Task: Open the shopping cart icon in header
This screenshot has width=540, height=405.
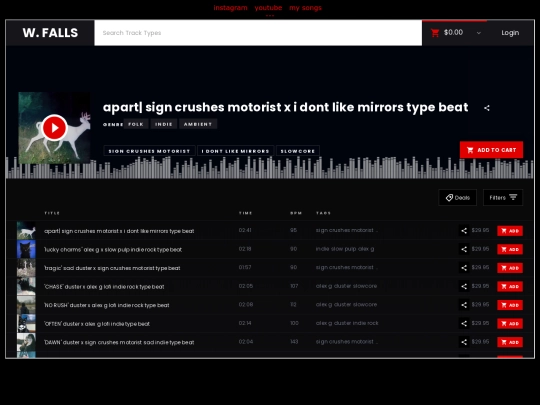Action: pyautogui.click(x=435, y=33)
